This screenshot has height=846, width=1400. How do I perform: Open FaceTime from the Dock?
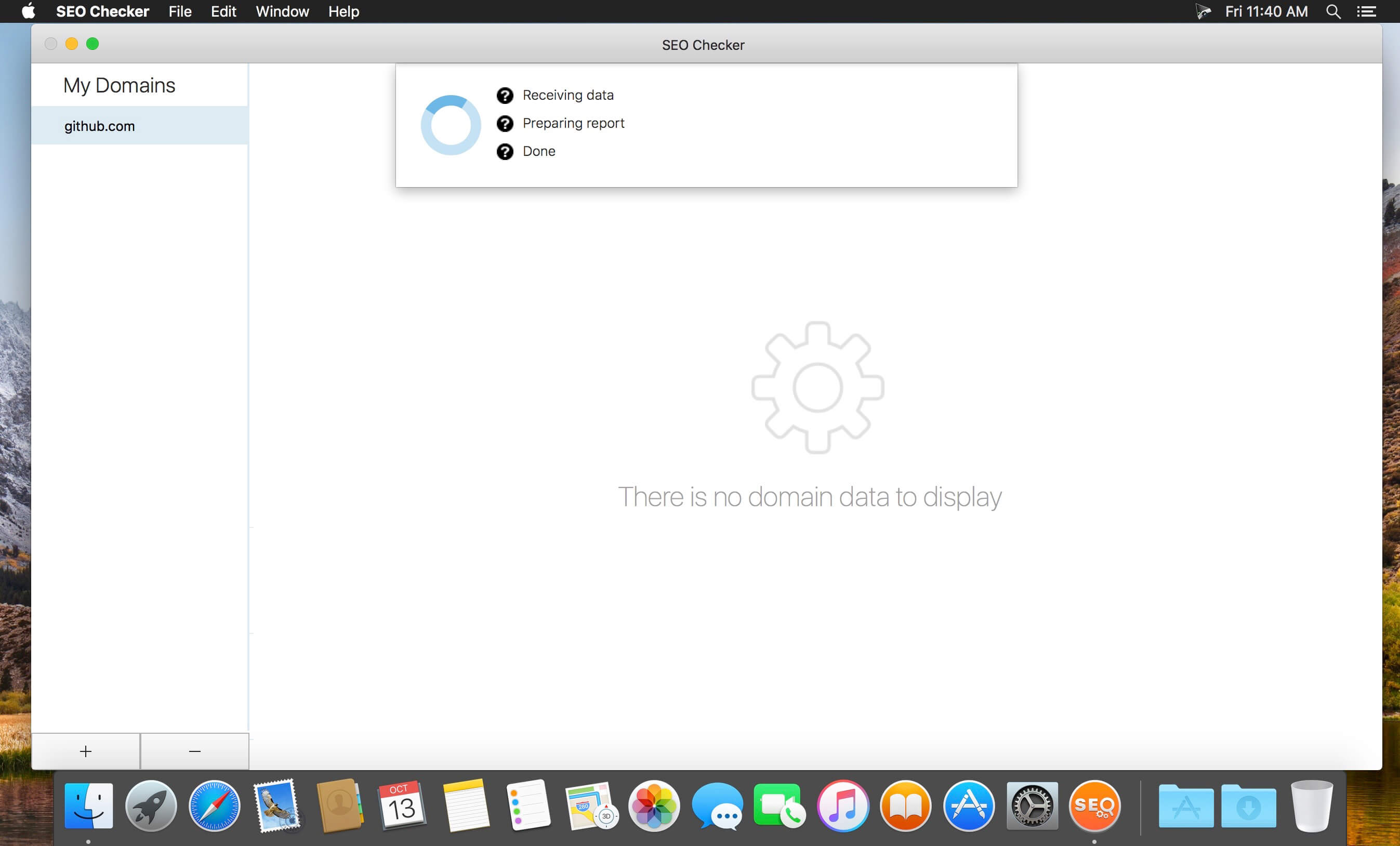point(780,805)
